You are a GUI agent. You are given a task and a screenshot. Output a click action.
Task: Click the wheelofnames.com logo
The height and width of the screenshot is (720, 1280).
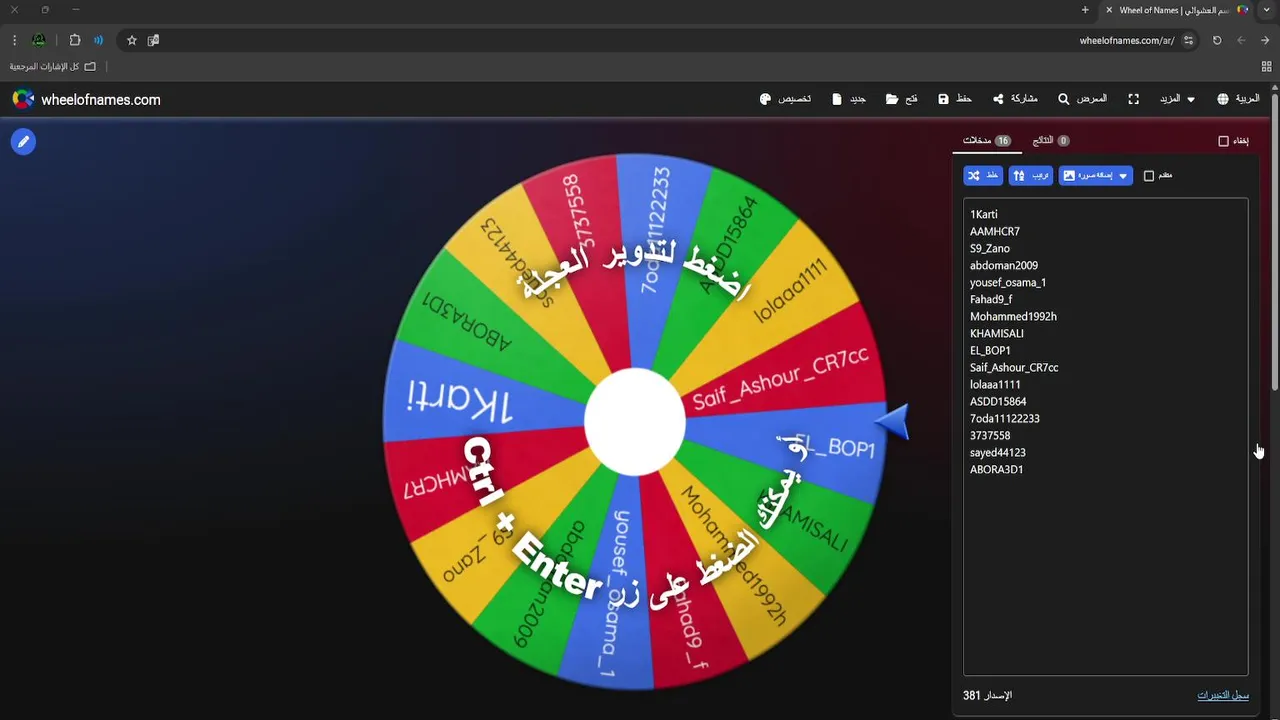point(86,99)
